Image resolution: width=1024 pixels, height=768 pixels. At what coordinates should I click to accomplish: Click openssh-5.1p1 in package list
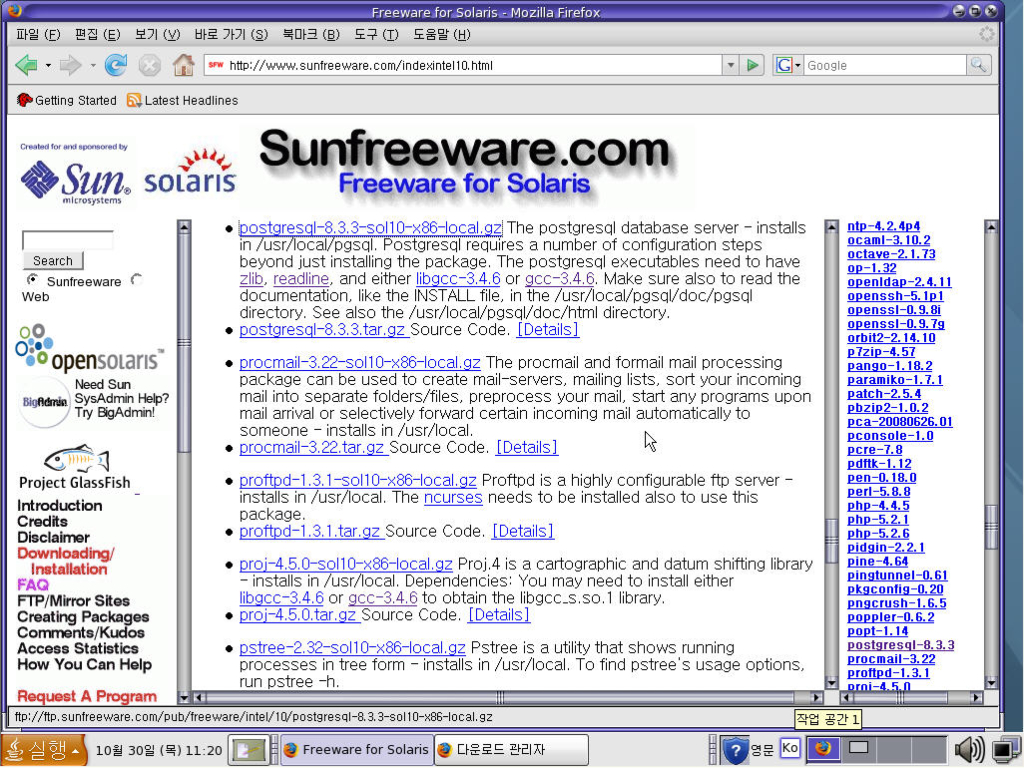[895, 296]
